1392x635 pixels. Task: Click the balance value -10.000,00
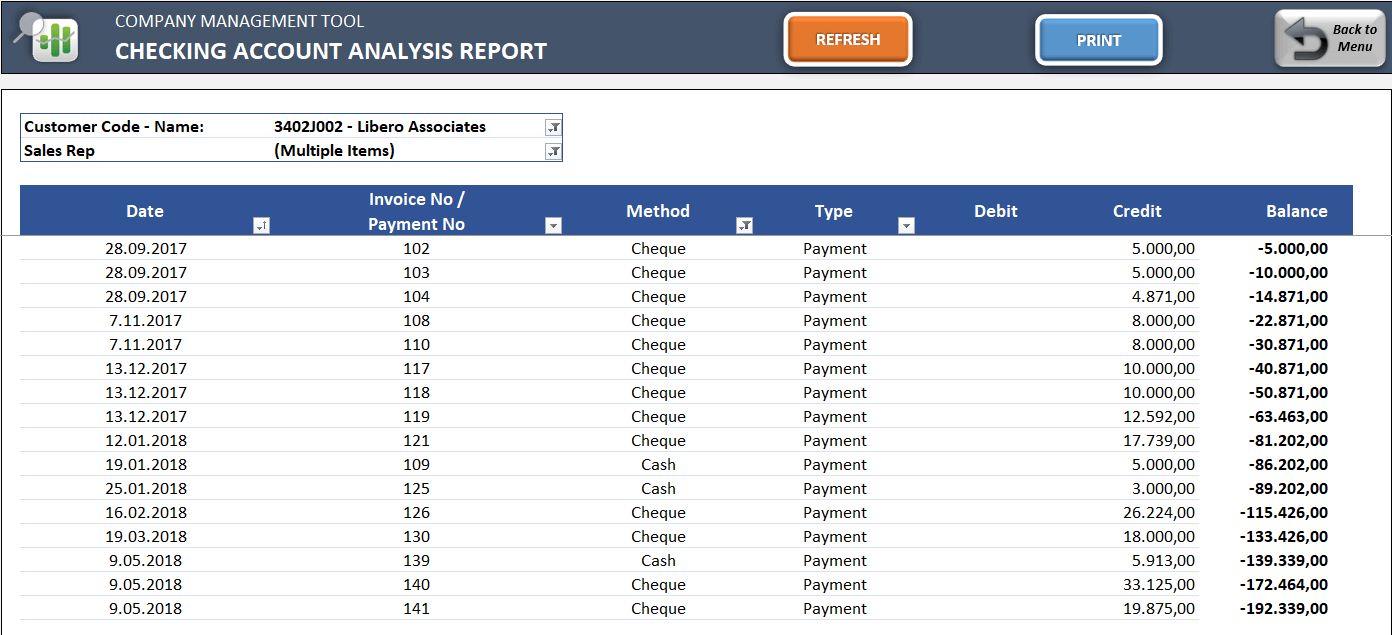1289,273
